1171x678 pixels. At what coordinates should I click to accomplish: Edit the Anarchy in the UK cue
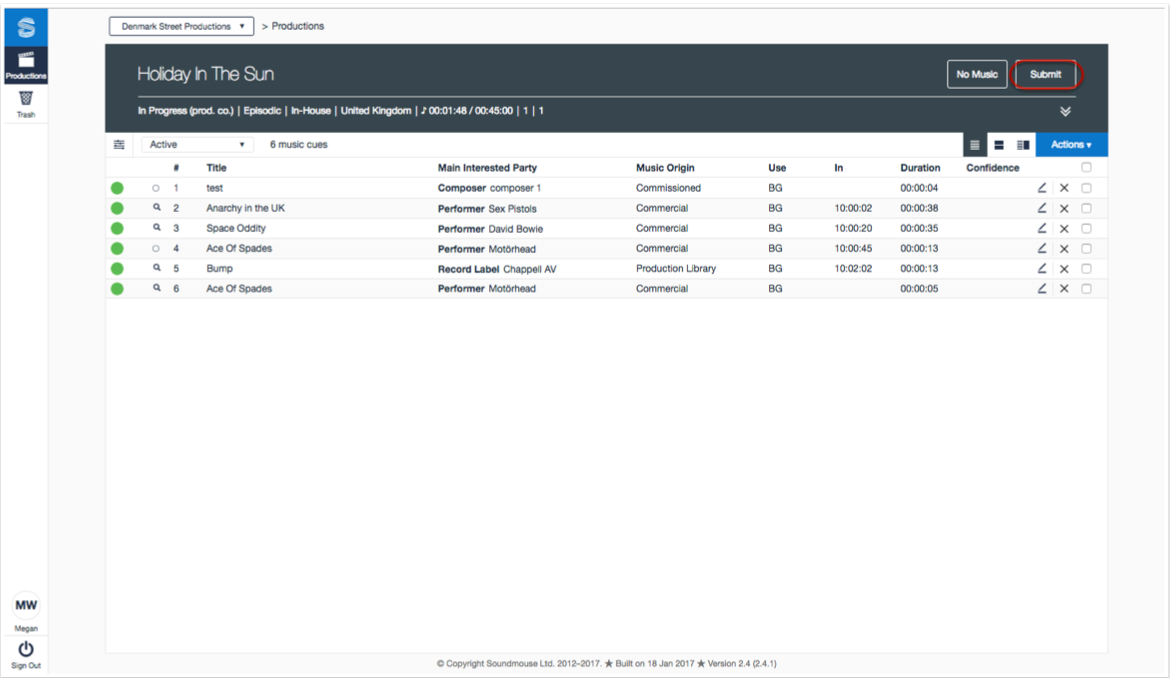click(1042, 208)
